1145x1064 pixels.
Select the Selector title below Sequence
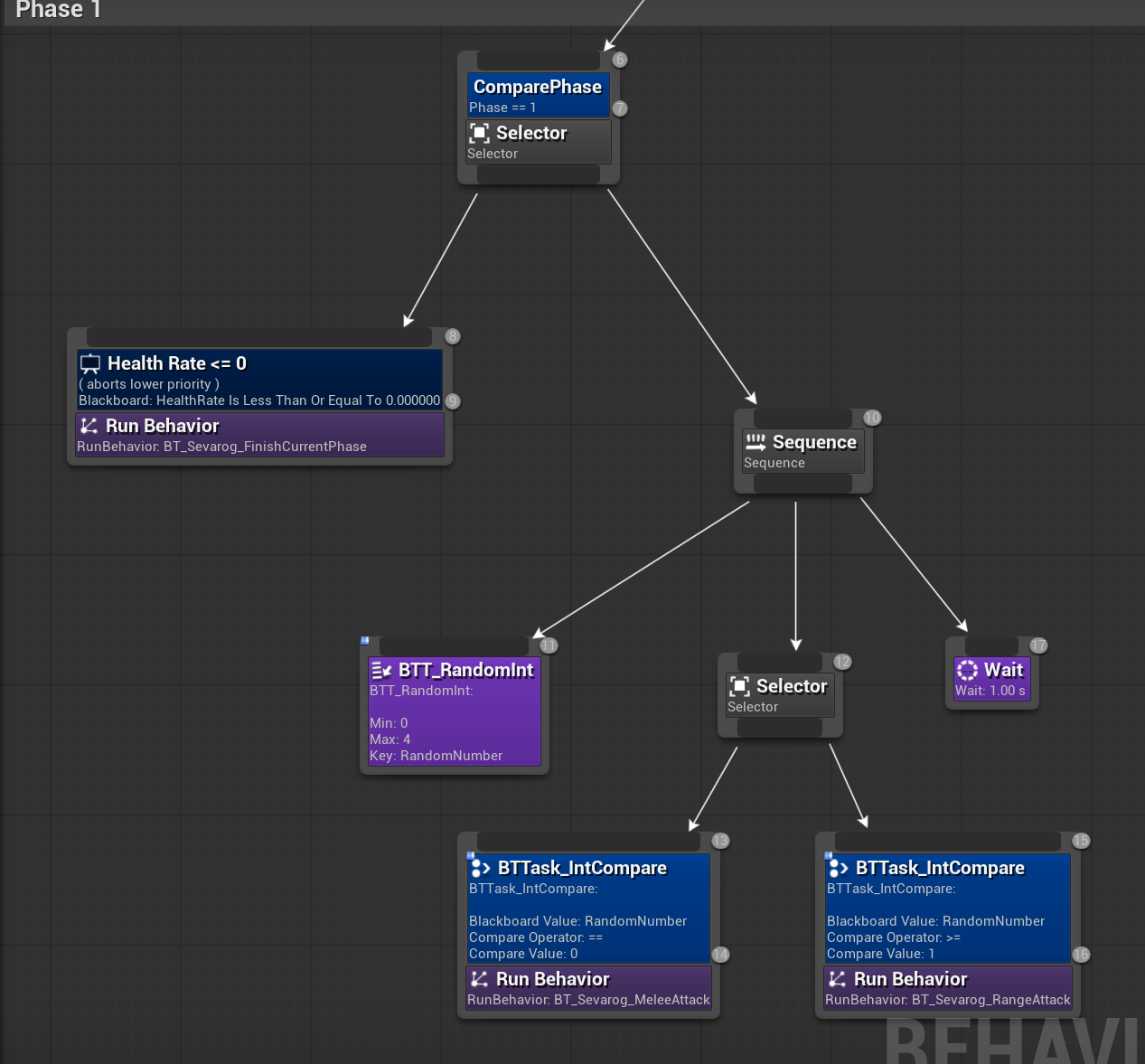(792, 686)
